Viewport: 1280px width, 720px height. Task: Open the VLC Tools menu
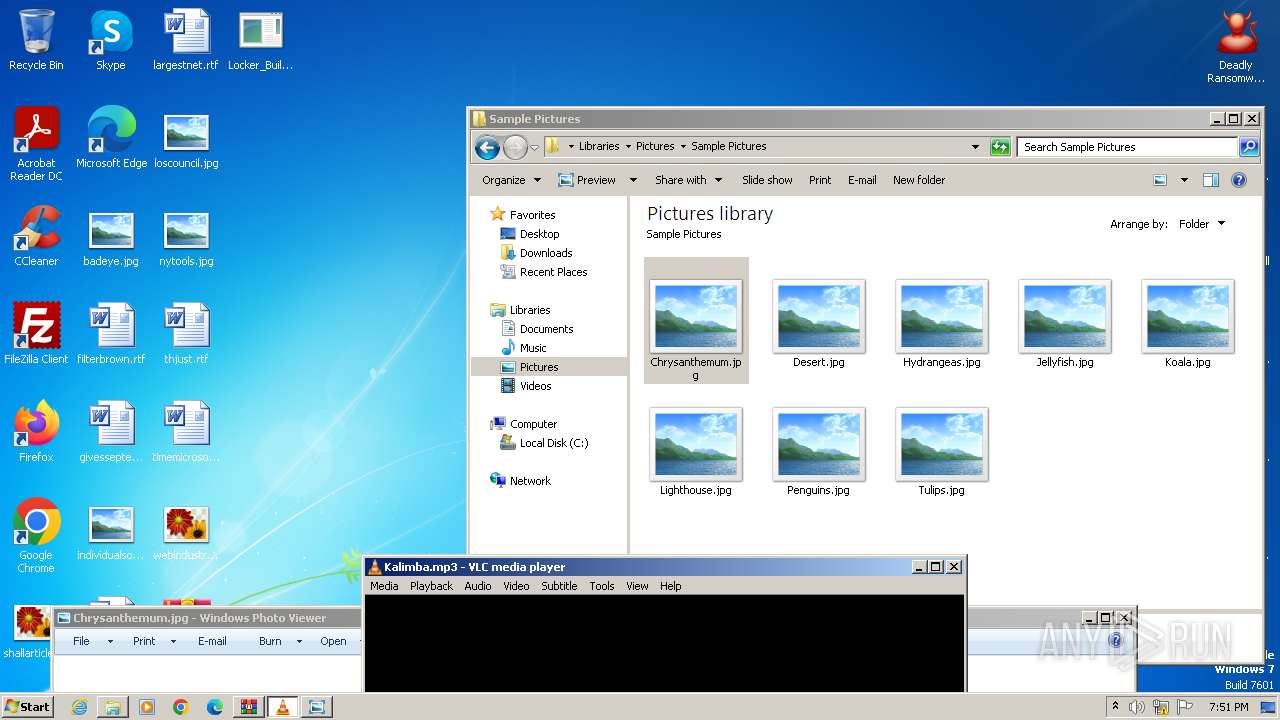tap(602, 586)
